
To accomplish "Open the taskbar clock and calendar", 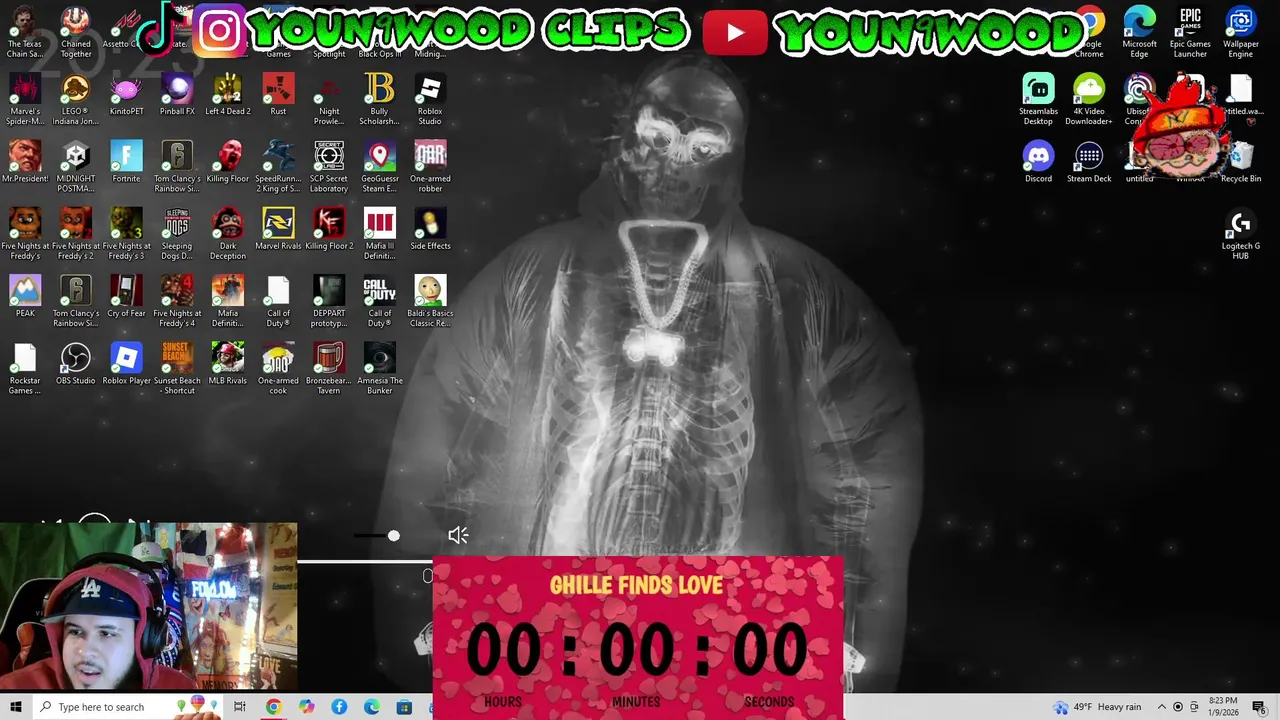I will [1223, 707].
